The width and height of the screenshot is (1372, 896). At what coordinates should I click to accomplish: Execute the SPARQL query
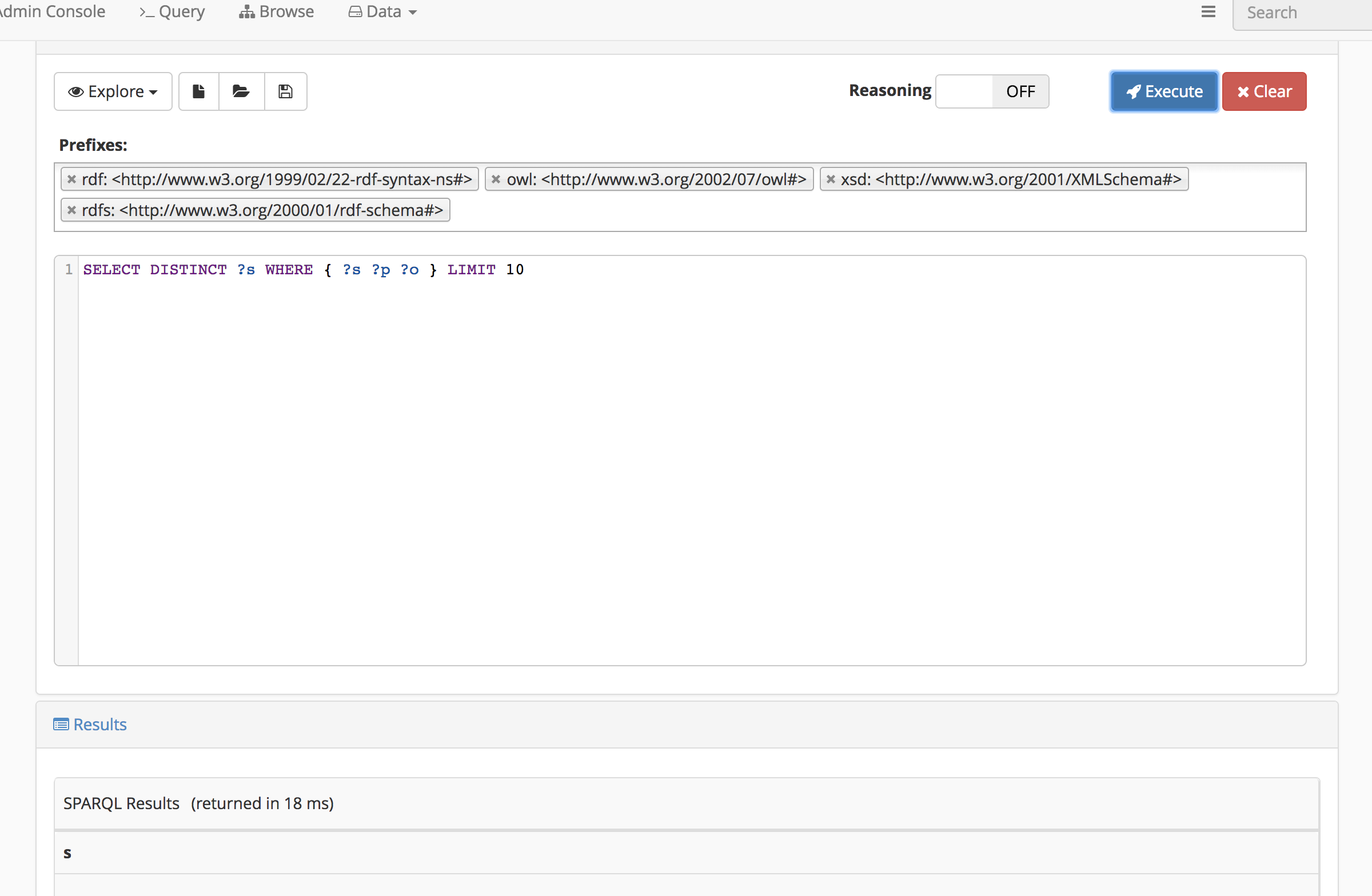tap(1164, 91)
